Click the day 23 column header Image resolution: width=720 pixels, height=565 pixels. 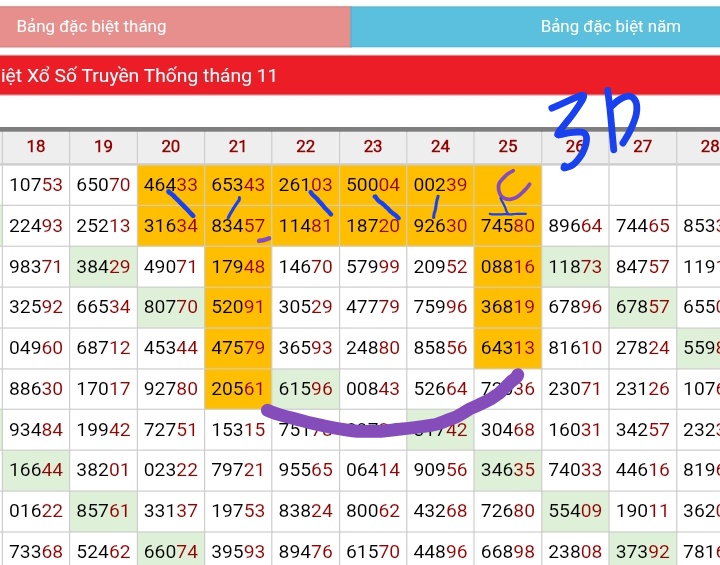coord(373,146)
